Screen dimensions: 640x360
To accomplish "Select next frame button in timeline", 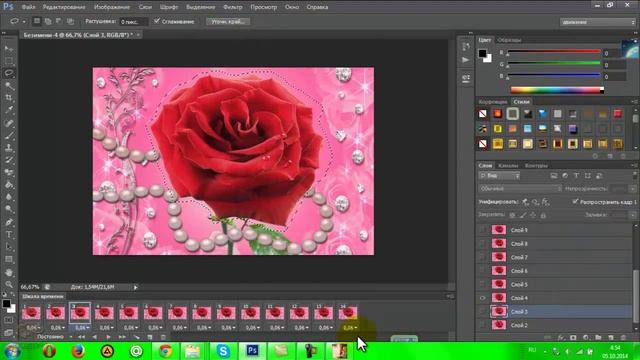I will (x=122, y=337).
